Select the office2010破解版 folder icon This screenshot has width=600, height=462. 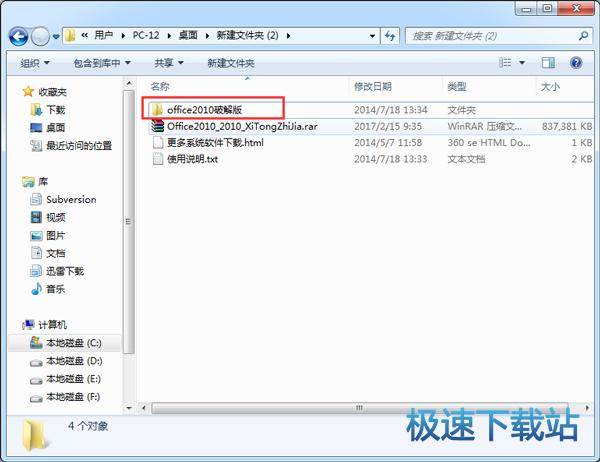pos(157,110)
